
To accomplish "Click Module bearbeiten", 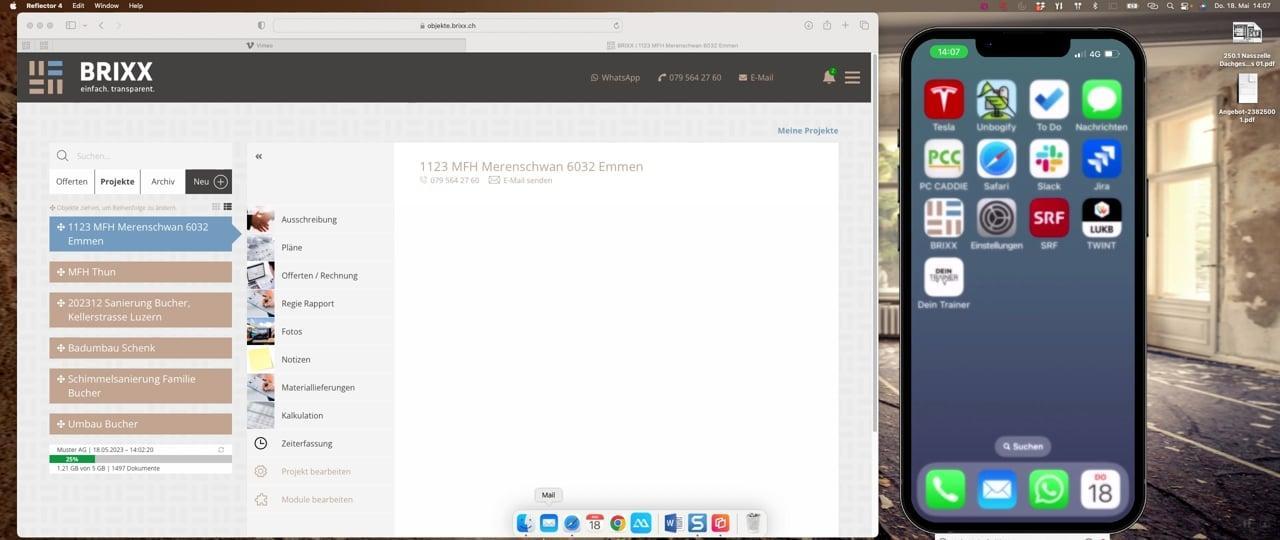I will point(320,499).
